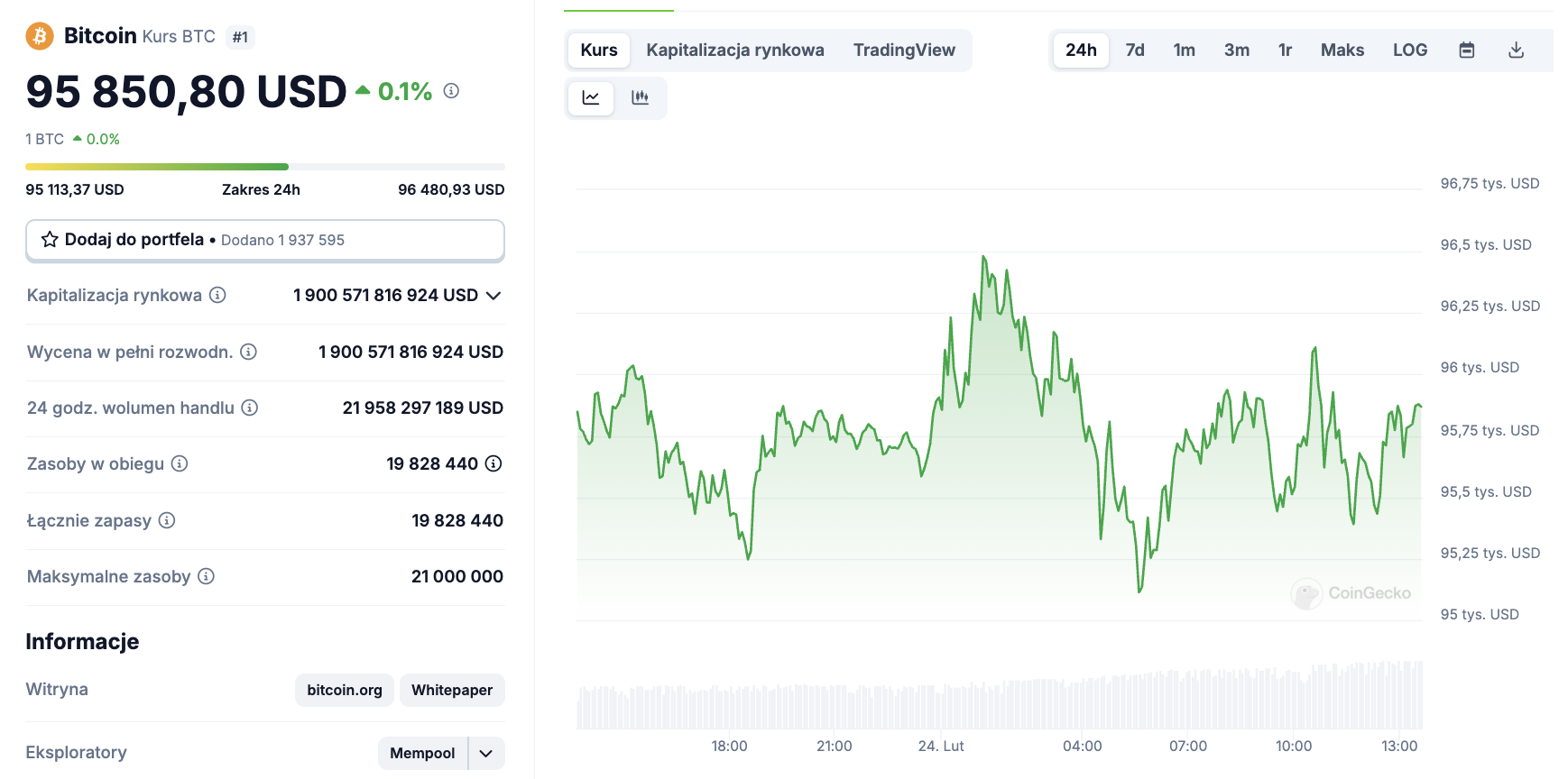Screen dimensions: 1568x779
Task: Click the 24h range progress bar
Action: [265, 167]
